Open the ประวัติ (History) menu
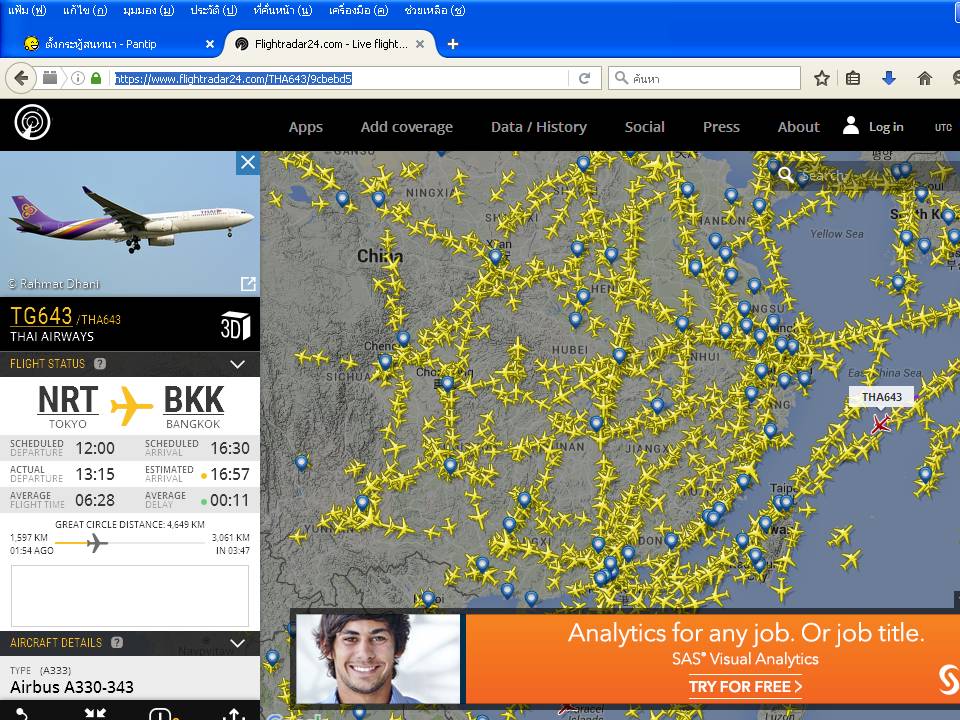Image resolution: width=960 pixels, height=720 pixels. pyautogui.click(x=213, y=10)
